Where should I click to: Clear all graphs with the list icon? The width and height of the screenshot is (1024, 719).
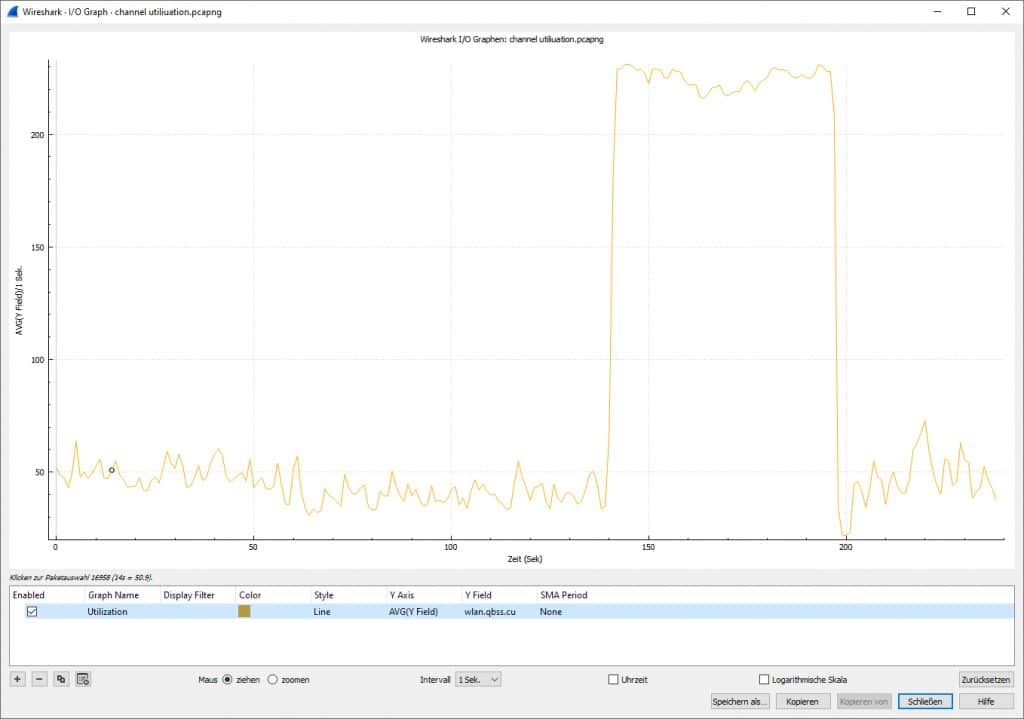click(x=83, y=679)
